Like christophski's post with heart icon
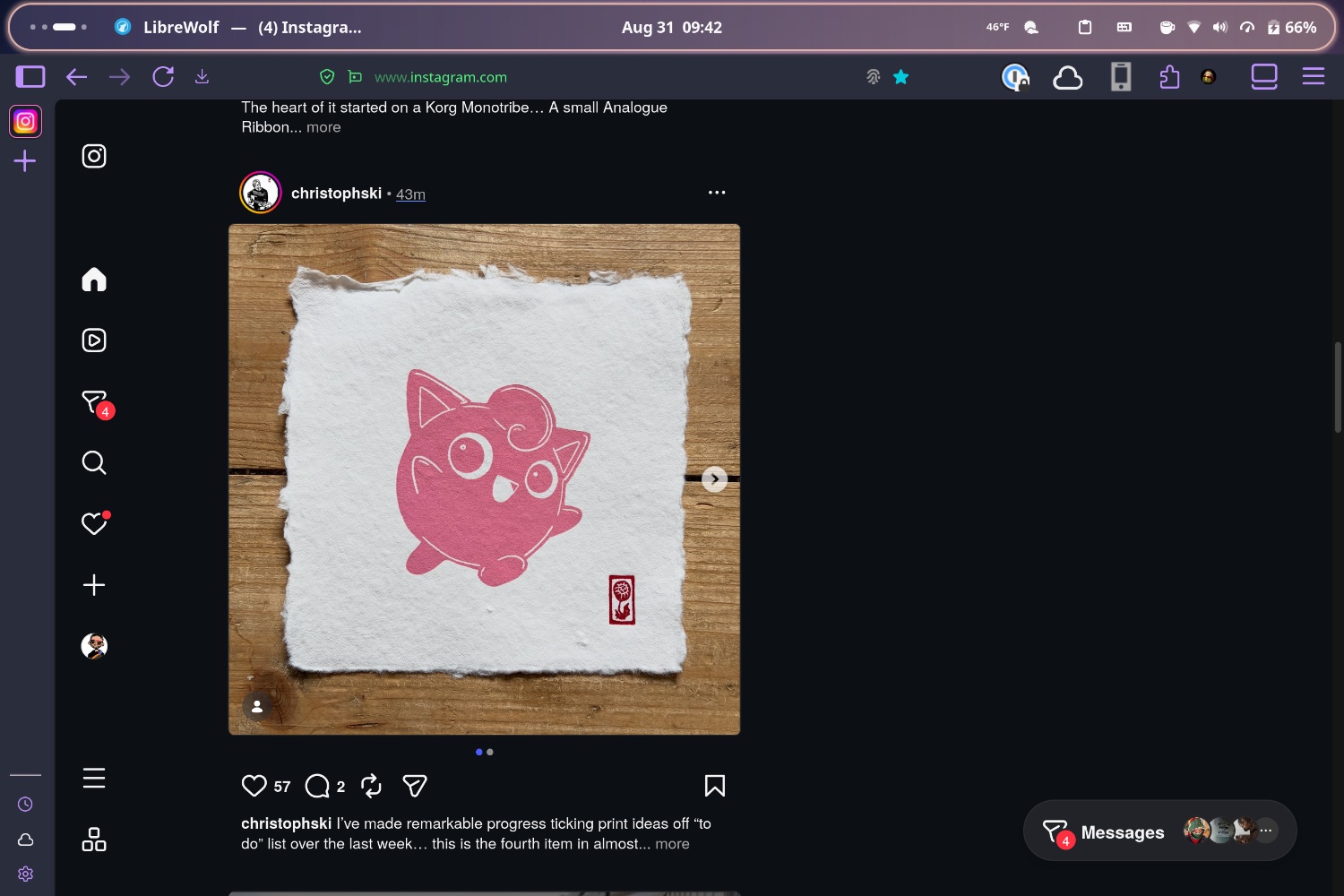Viewport: 1344px width, 896px height. point(254,786)
